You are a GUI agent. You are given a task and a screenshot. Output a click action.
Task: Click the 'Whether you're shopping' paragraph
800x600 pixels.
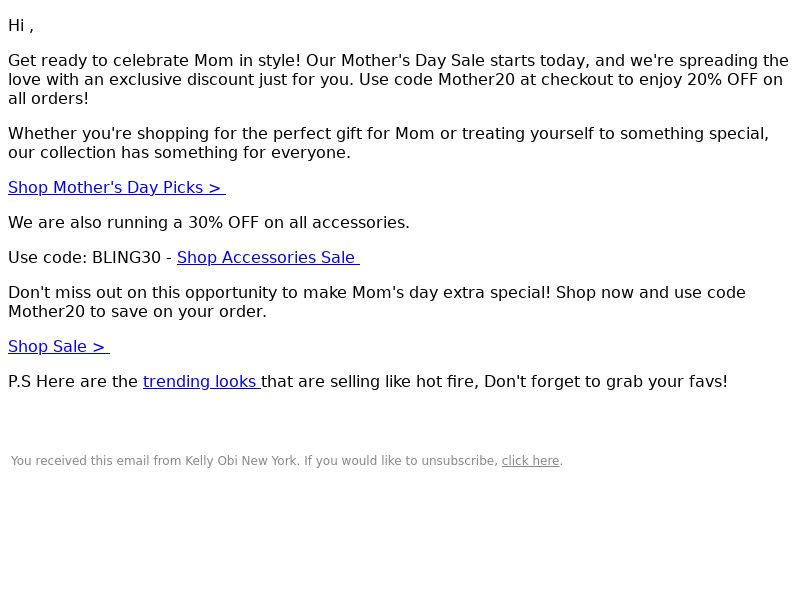[x=388, y=143]
